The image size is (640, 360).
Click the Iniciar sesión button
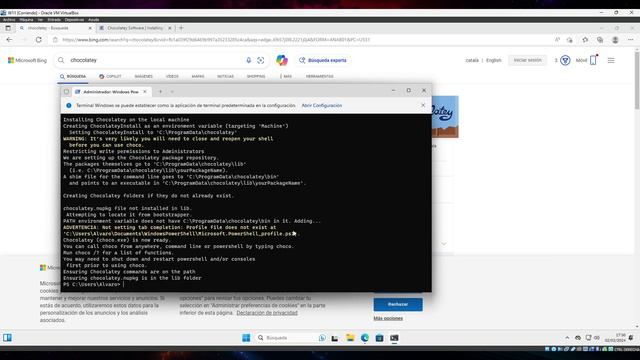[527, 60]
